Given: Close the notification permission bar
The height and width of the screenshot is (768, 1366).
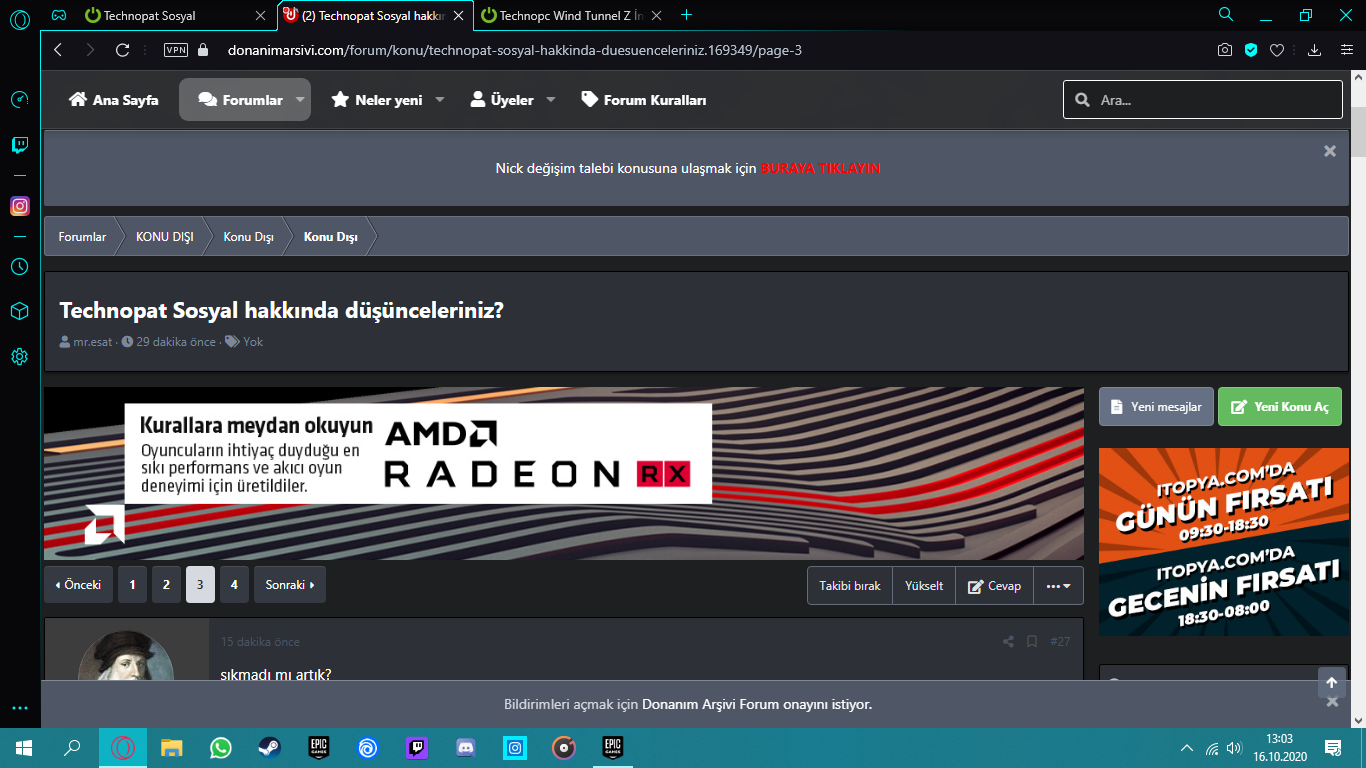Looking at the screenshot, I should point(1332,702).
